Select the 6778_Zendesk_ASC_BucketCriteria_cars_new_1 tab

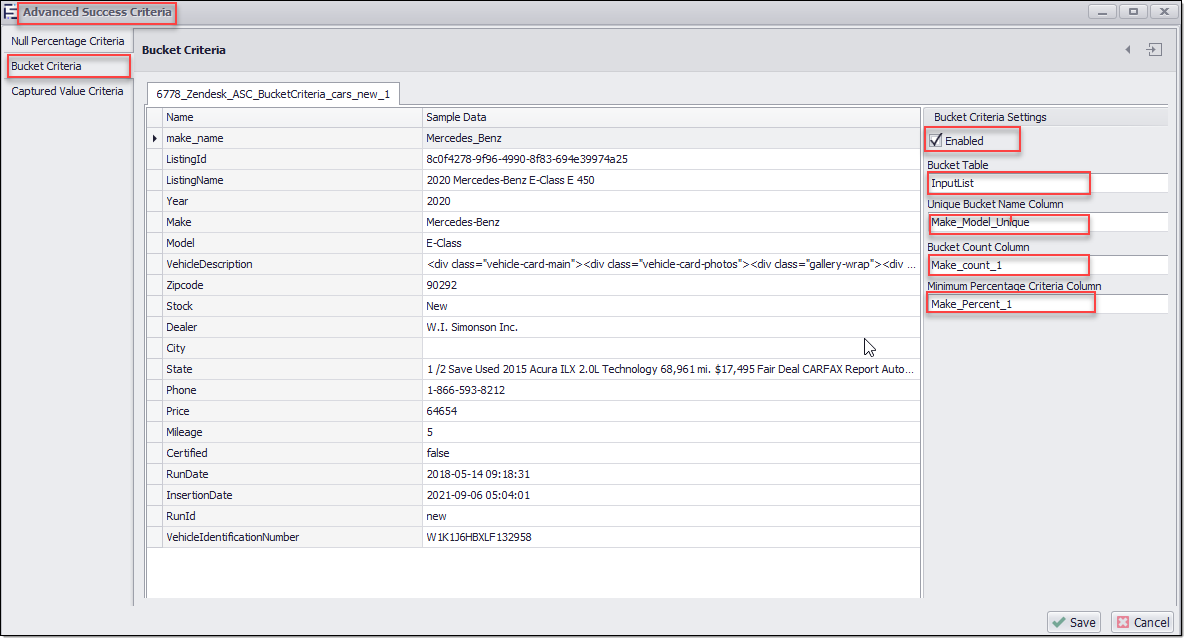(273, 94)
